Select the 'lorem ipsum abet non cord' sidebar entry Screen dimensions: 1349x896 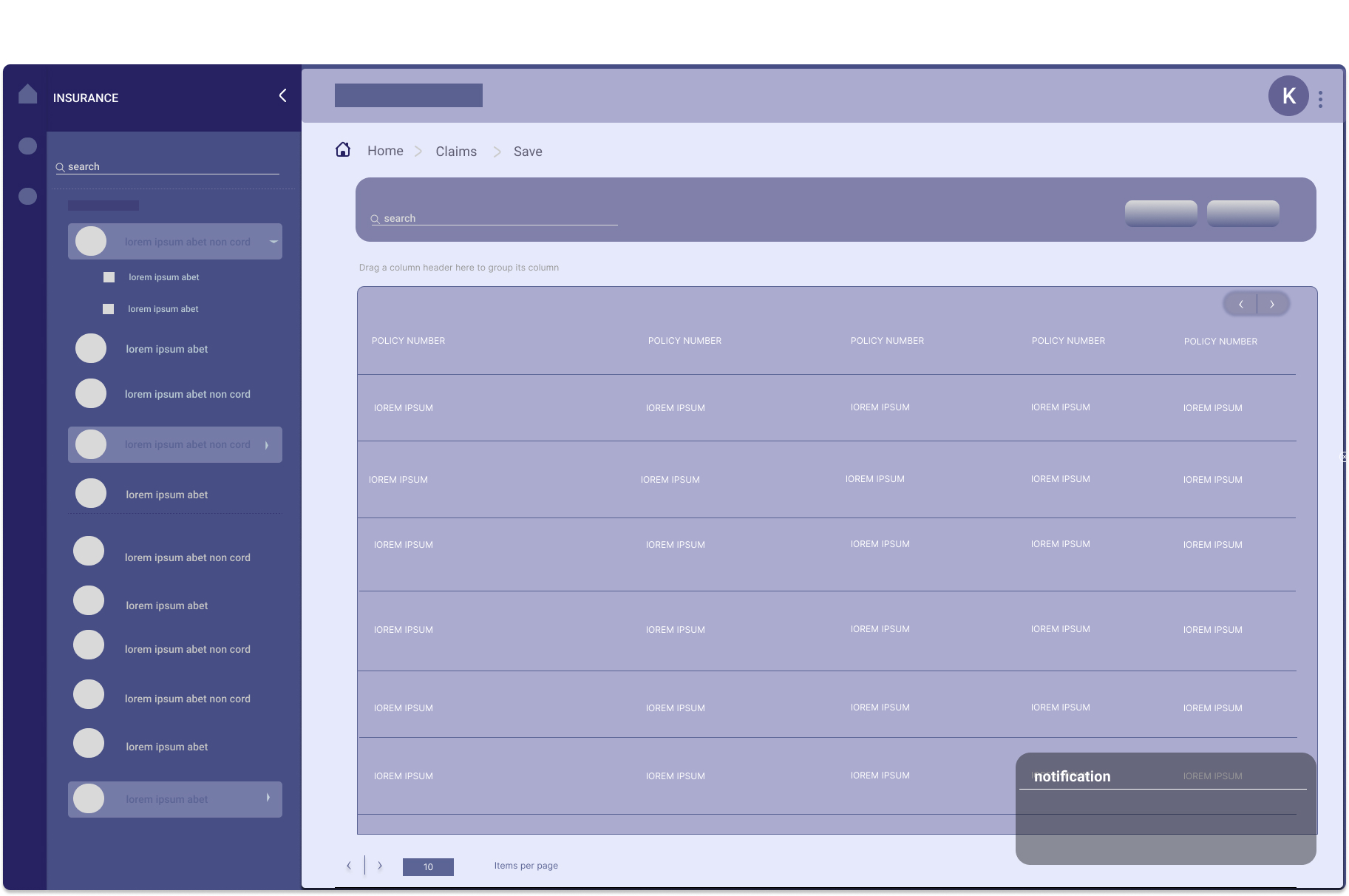pyautogui.click(x=188, y=394)
